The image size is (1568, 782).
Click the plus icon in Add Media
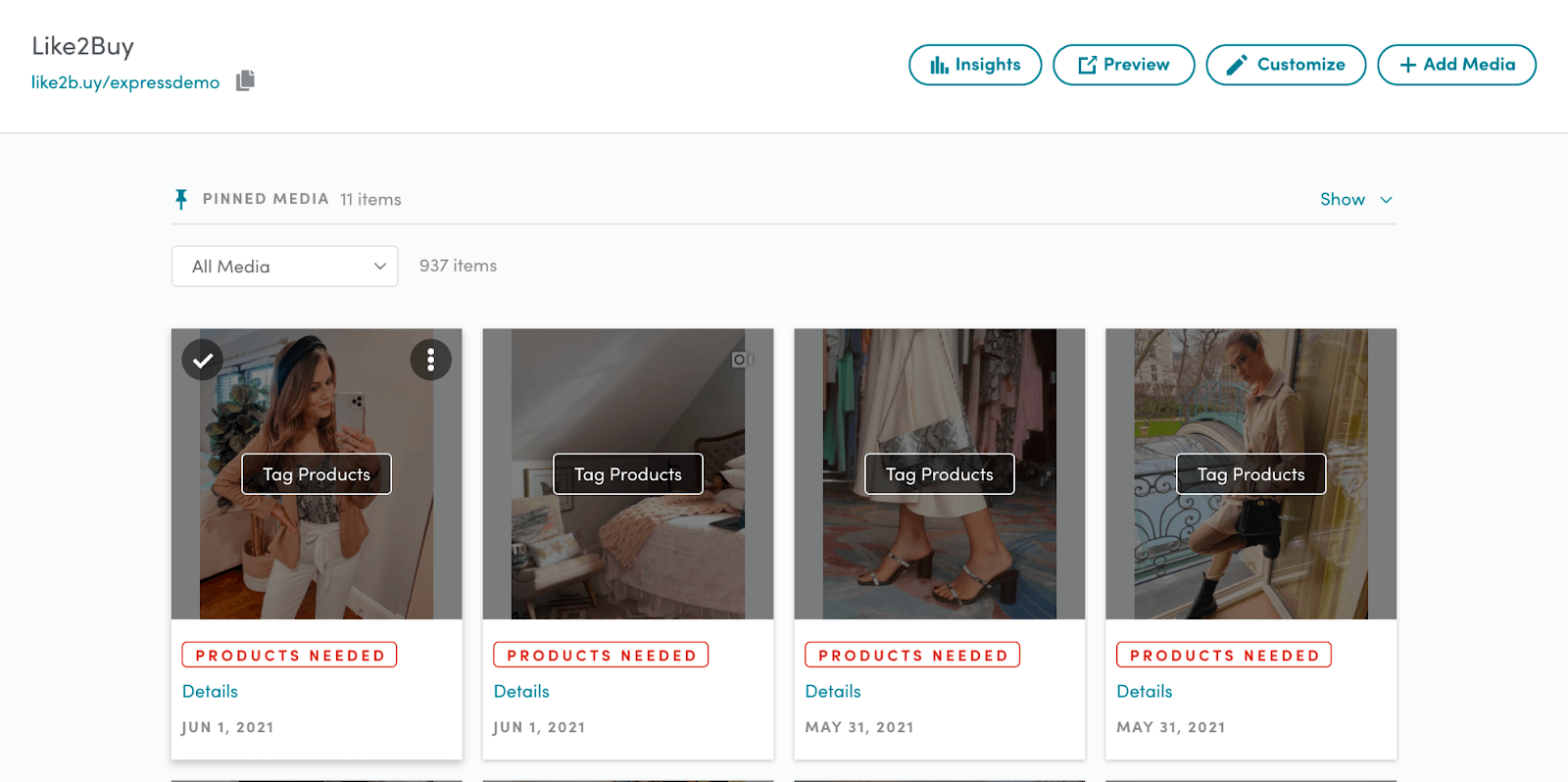(x=1407, y=65)
